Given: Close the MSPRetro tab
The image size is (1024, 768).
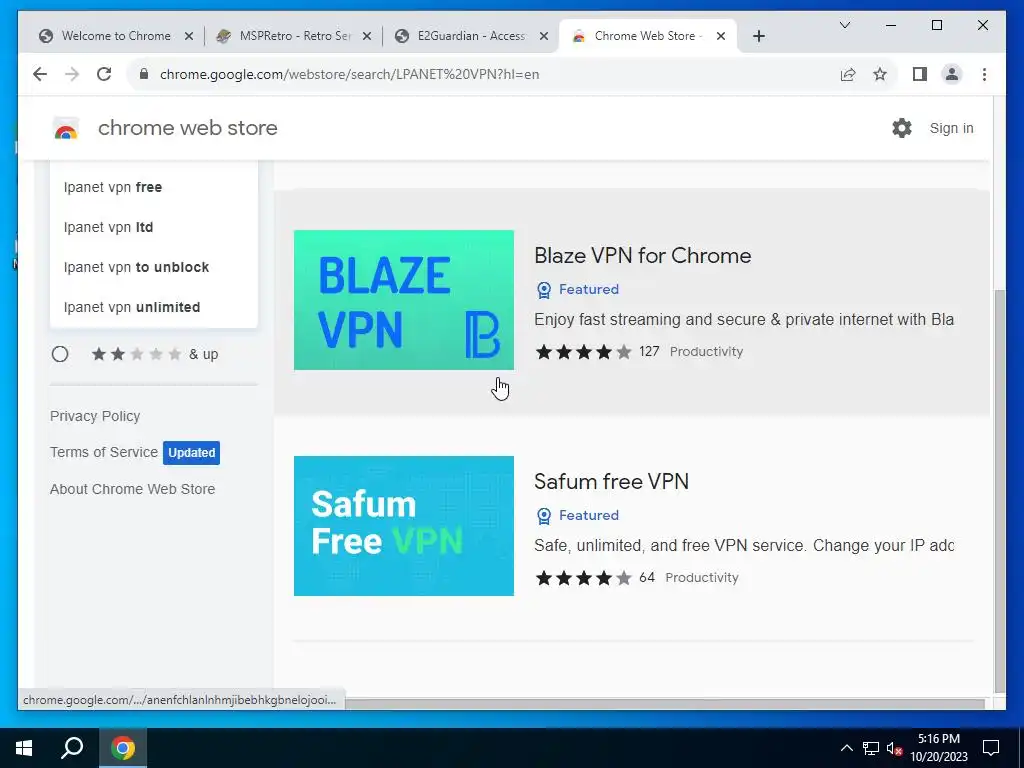Looking at the screenshot, I should coord(367,36).
